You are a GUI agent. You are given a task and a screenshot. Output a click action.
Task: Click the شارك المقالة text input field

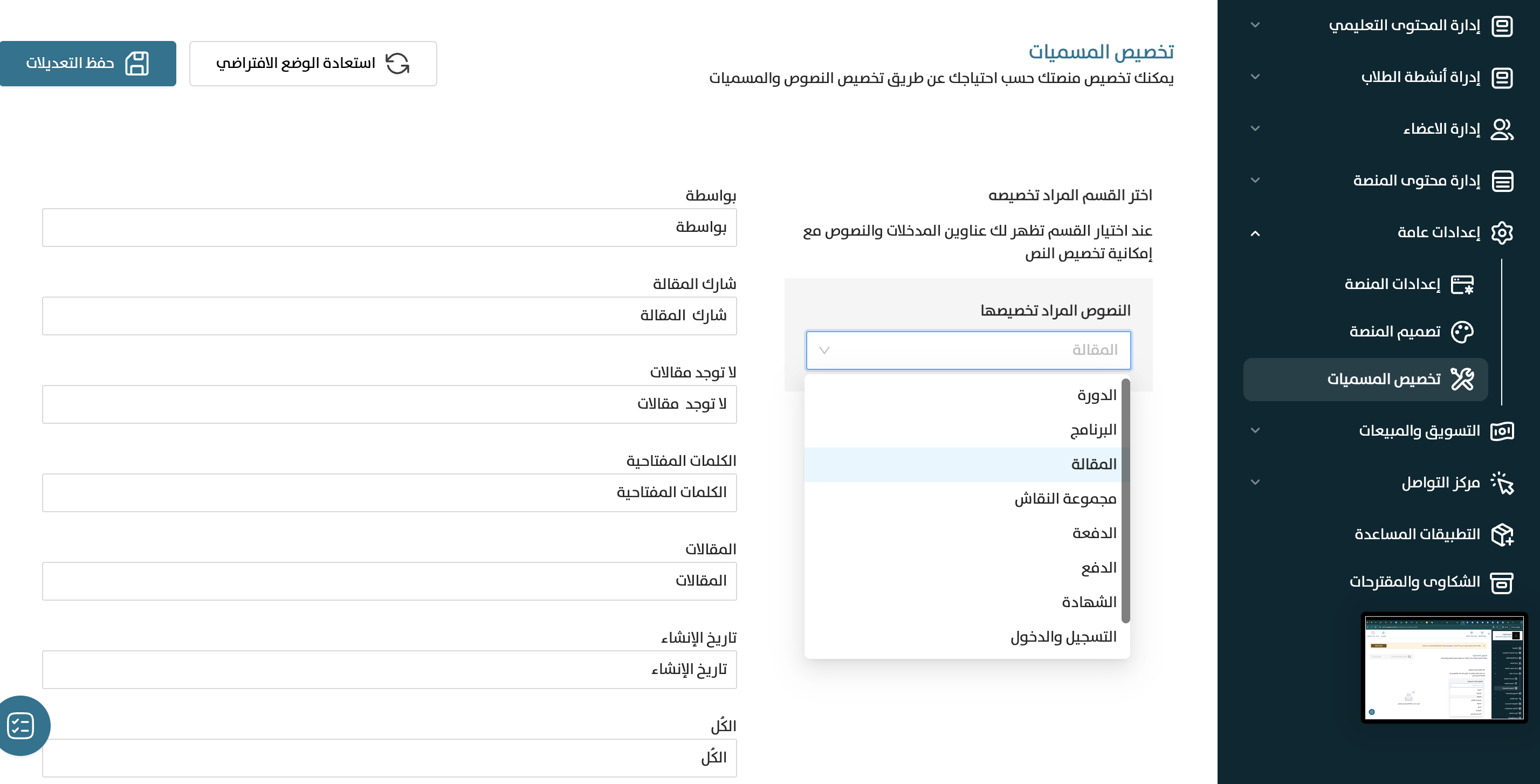click(389, 316)
